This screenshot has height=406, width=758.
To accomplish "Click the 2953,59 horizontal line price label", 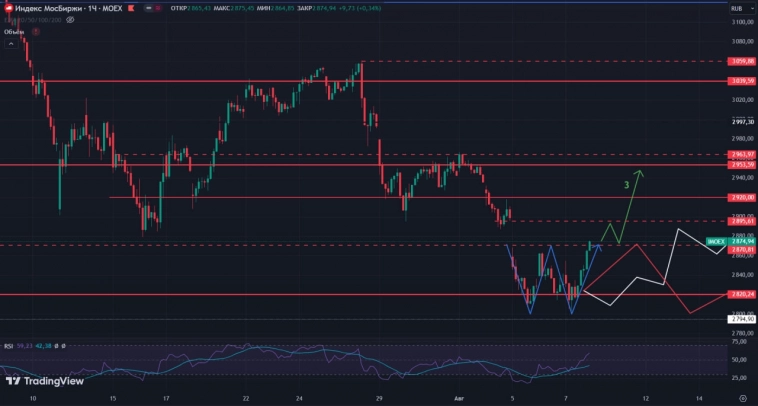I will pyautogui.click(x=743, y=165).
